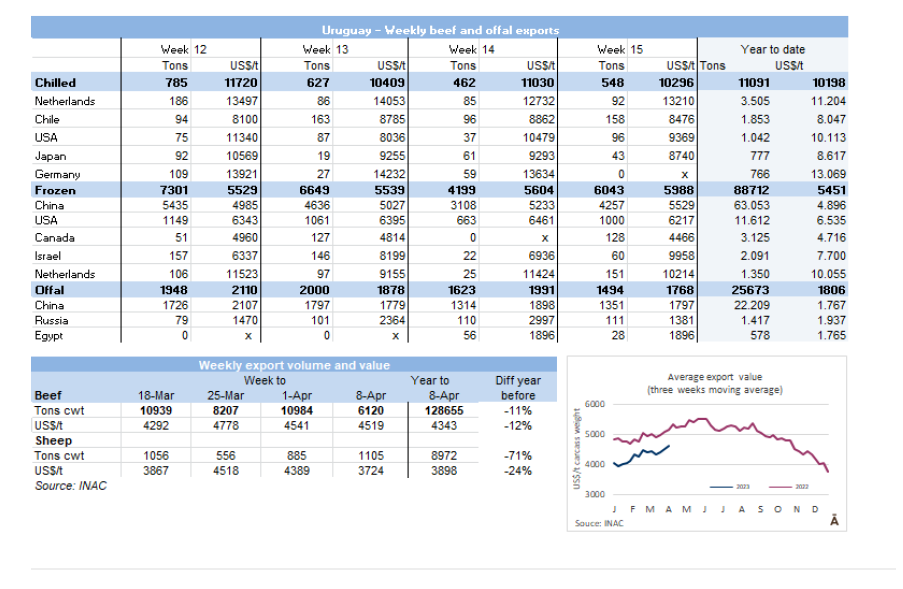This screenshot has width=903, height=589.
Task: Click the Beef year-to-date tons value 128655
Action: tap(430, 411)
